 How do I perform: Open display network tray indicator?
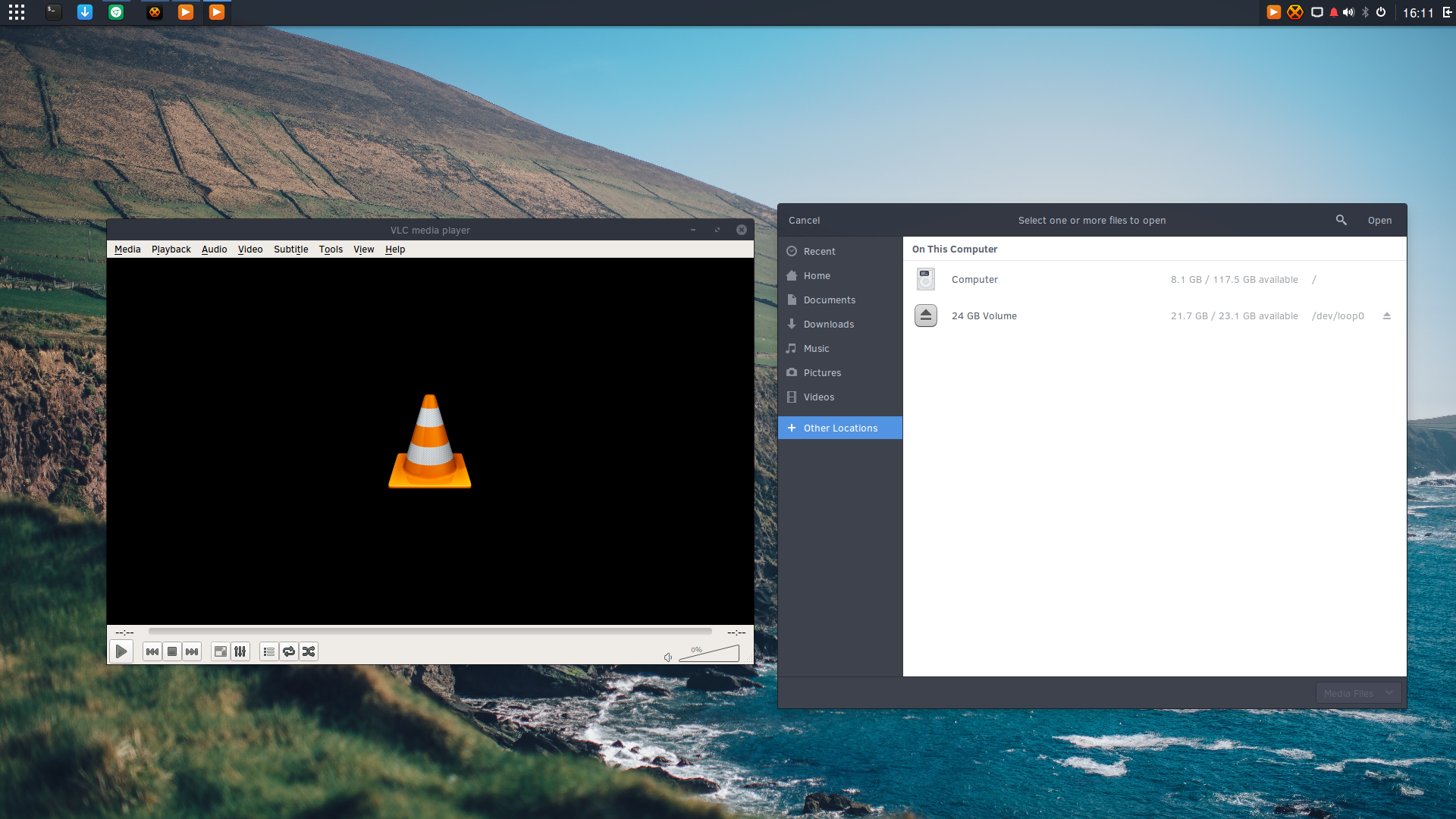pyautogui.click(x=1317, y=12)
